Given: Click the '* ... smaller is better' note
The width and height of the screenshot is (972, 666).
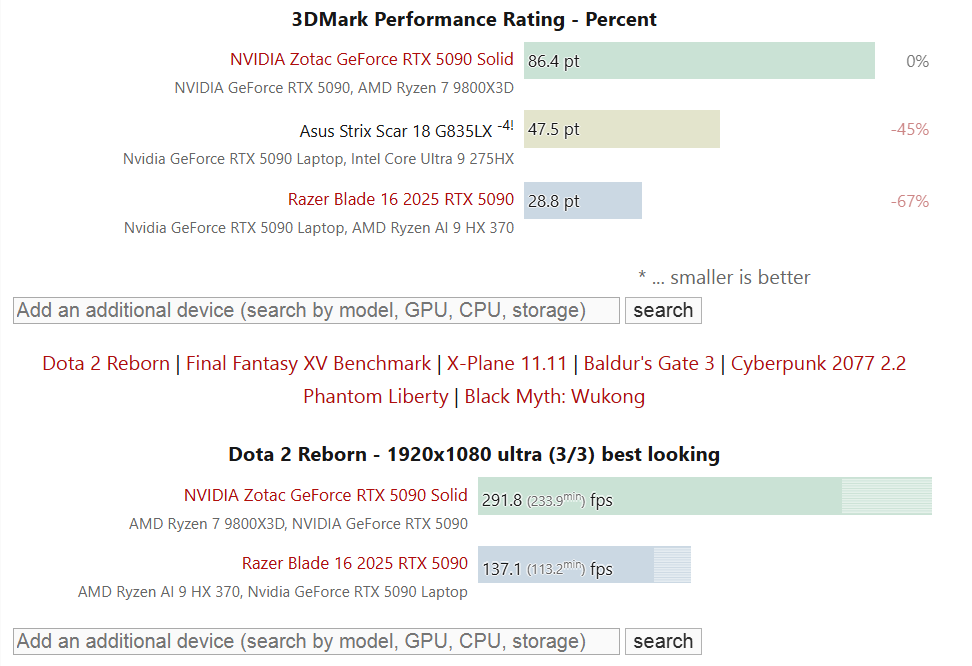Looking at the screenshot, I should pos(725,277).
